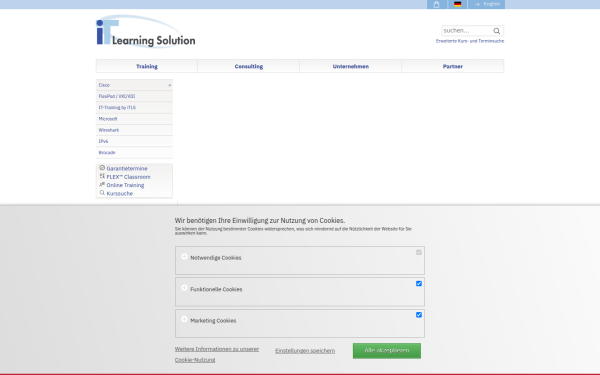Viewport: 600px width, 375px height.
Task: Click the Kurssuche magnifier icon
Action: 102,193
